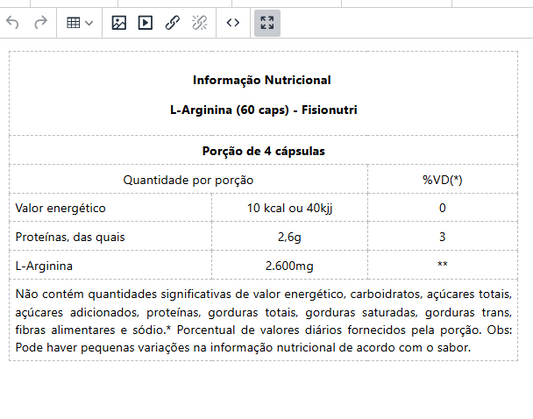
Task: Click the %VD(*) header cell
Action: point(442,179)
